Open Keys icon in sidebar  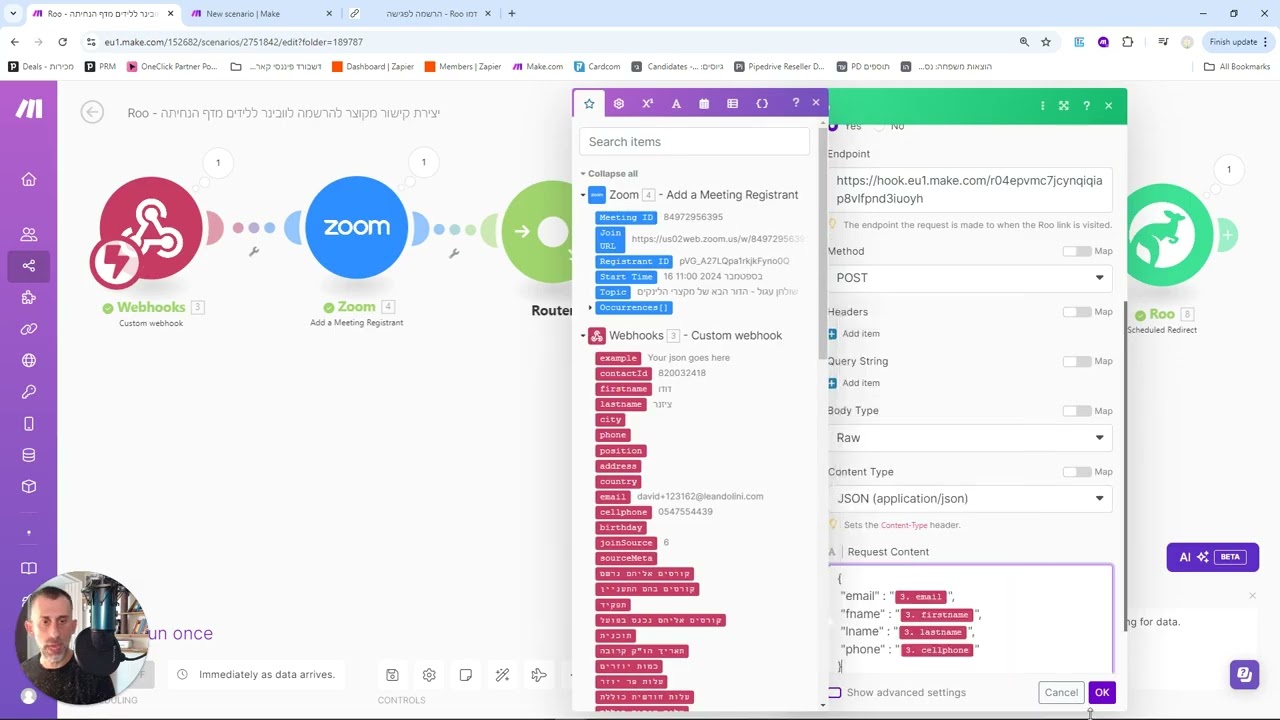(28, 392)
